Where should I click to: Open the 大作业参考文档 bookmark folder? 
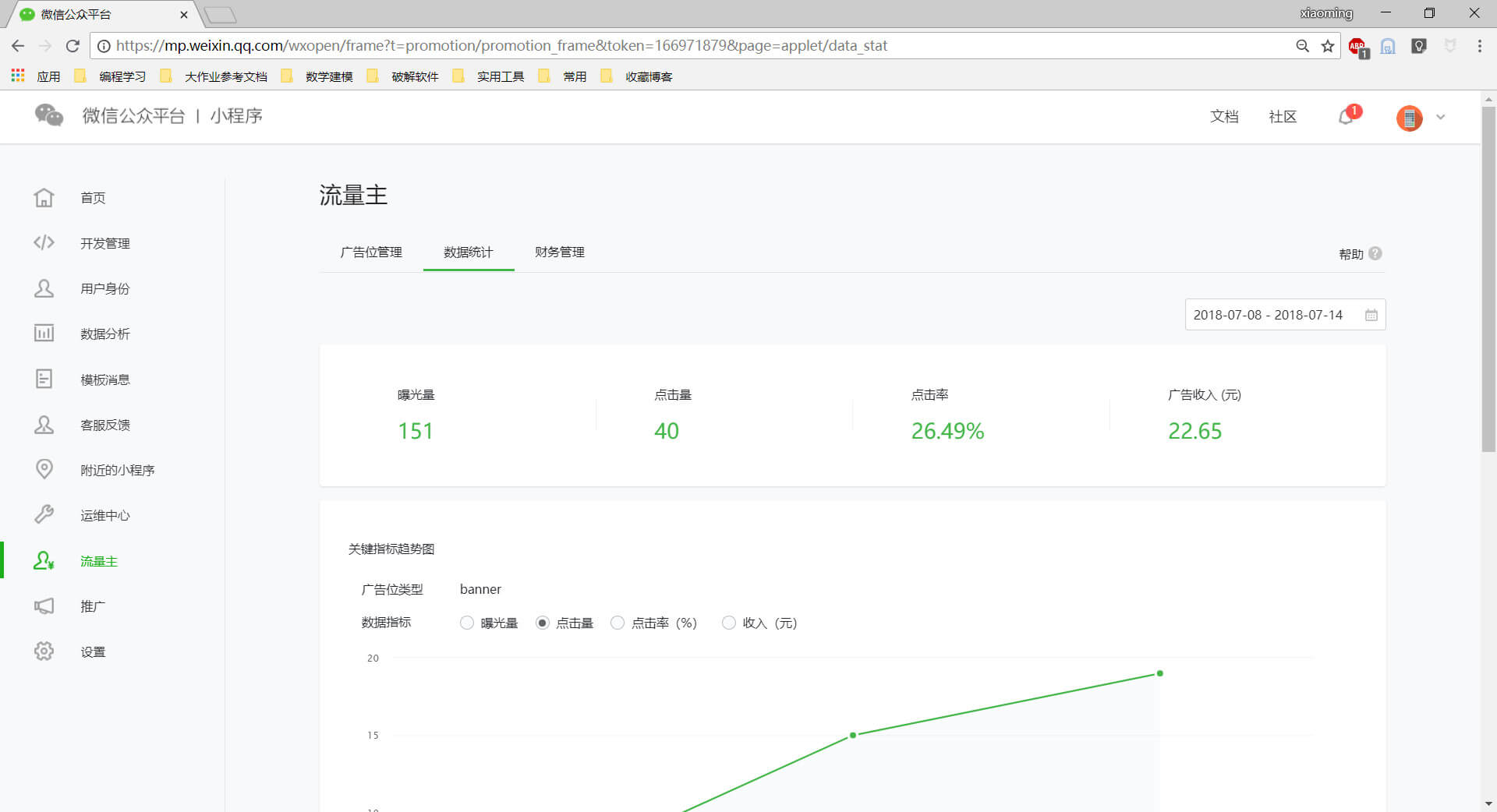[214, 76]
